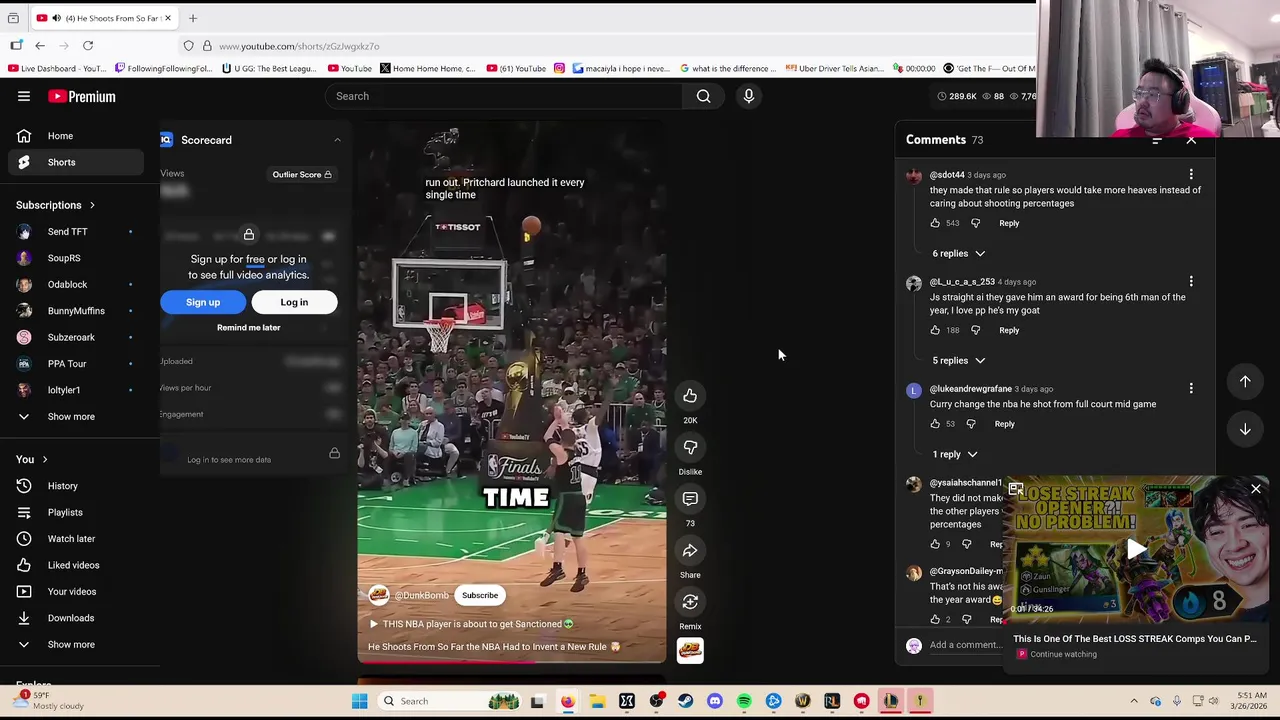
Task: Go to the next short with down arrow
Action: pos(1245,429)
